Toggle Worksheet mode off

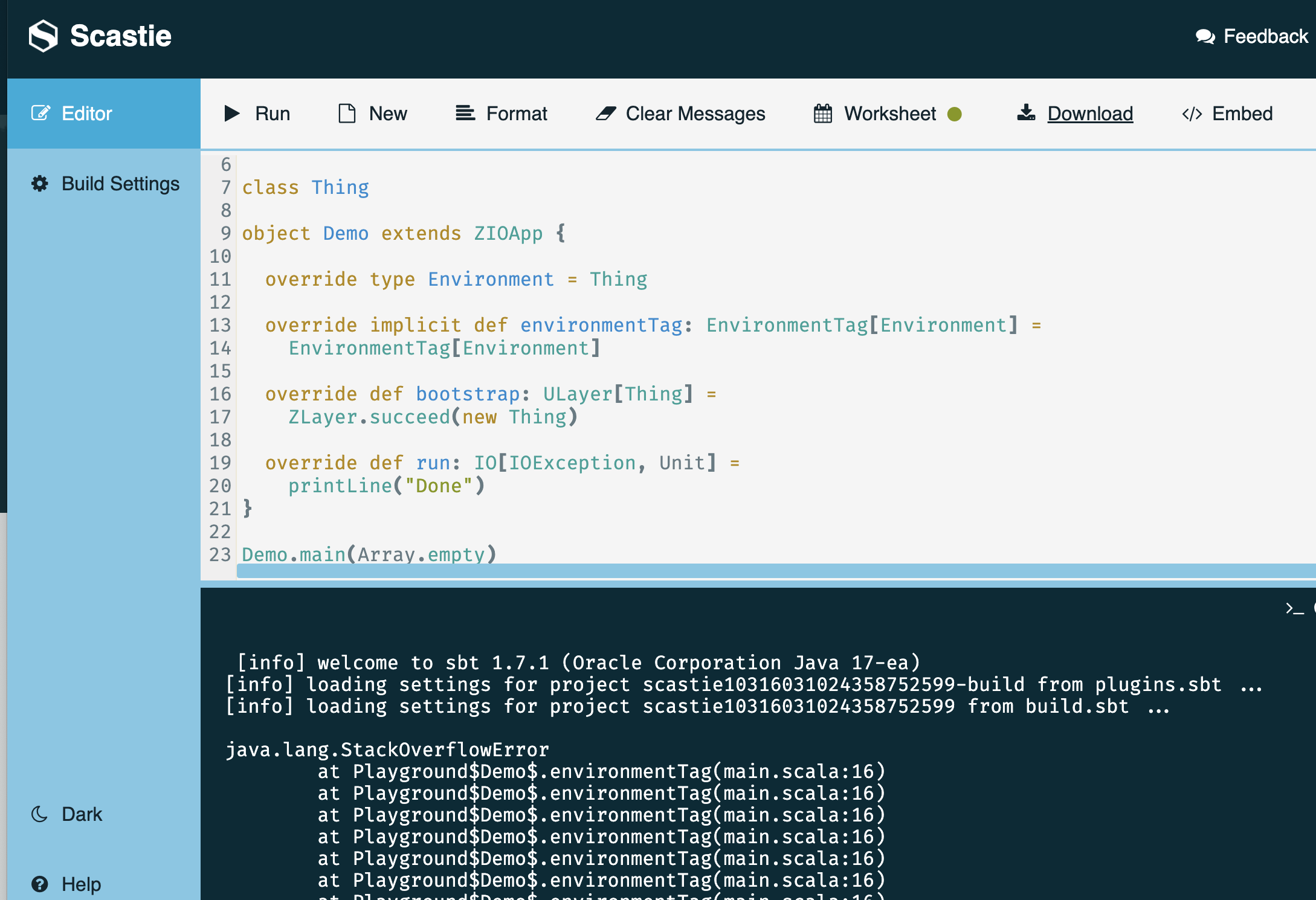coord(954,114)
